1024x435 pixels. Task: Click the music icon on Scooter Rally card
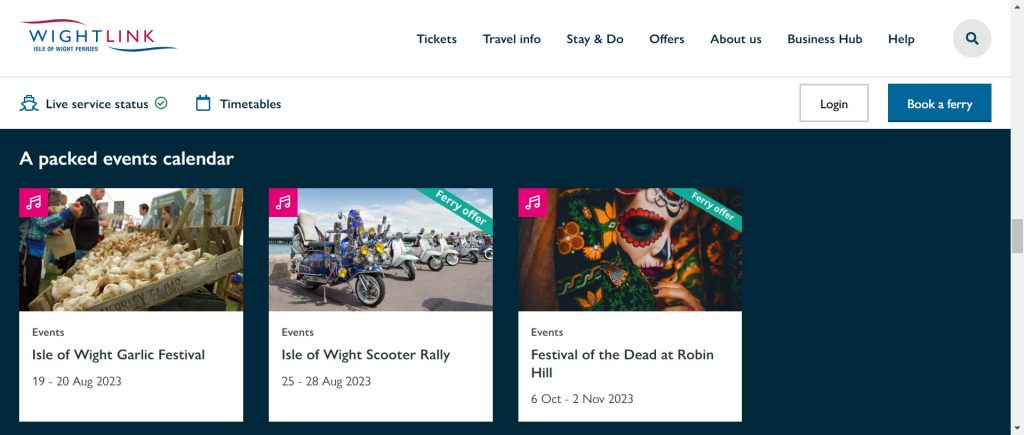tap(283, 202)
